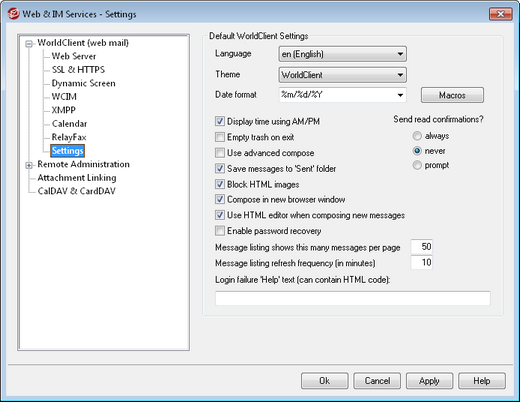Uncheck Block HTML images
The width and height of the screenshot is (520, 402).
click(x=220, y=184)
